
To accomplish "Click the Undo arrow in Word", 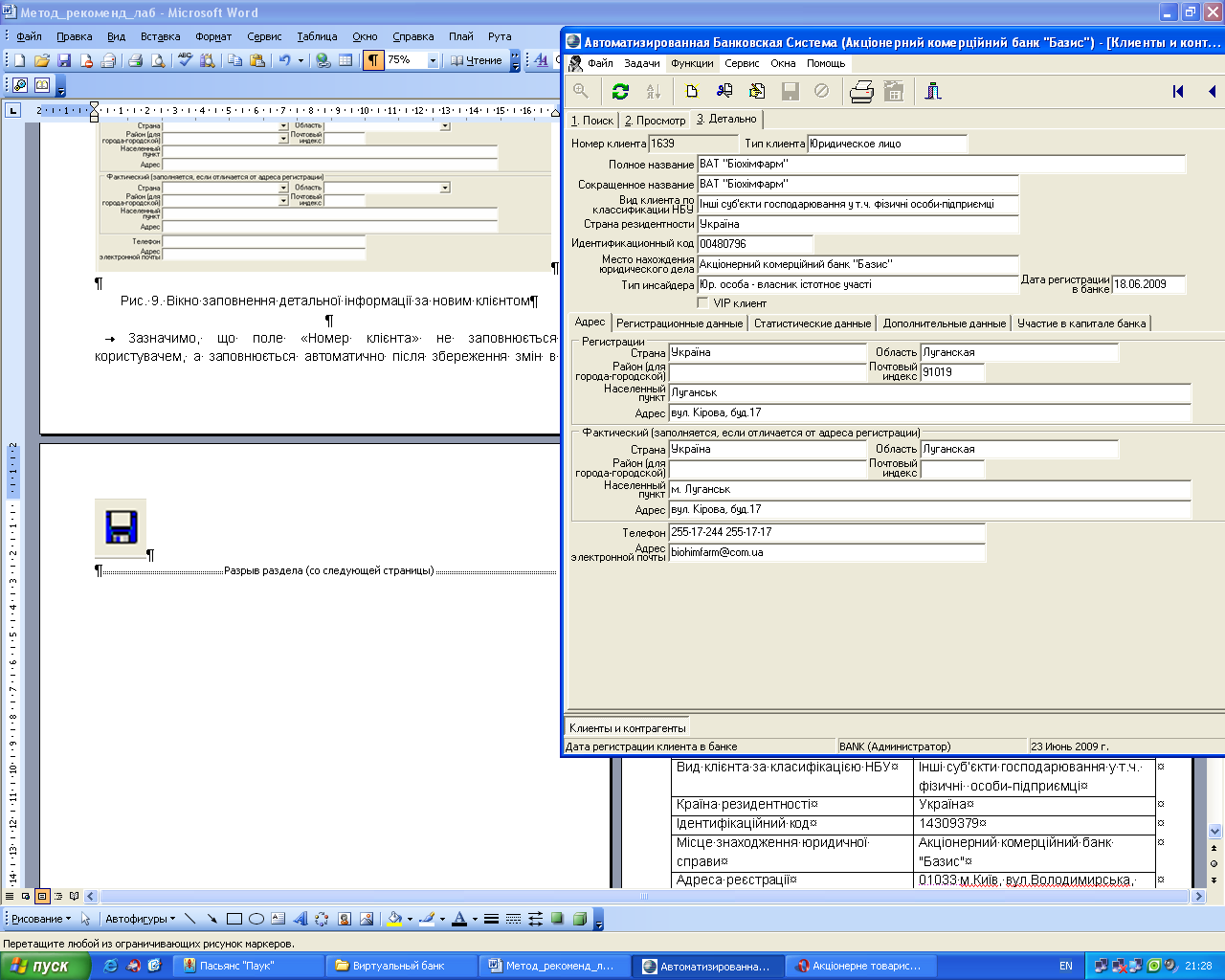I will pos(284,60).
